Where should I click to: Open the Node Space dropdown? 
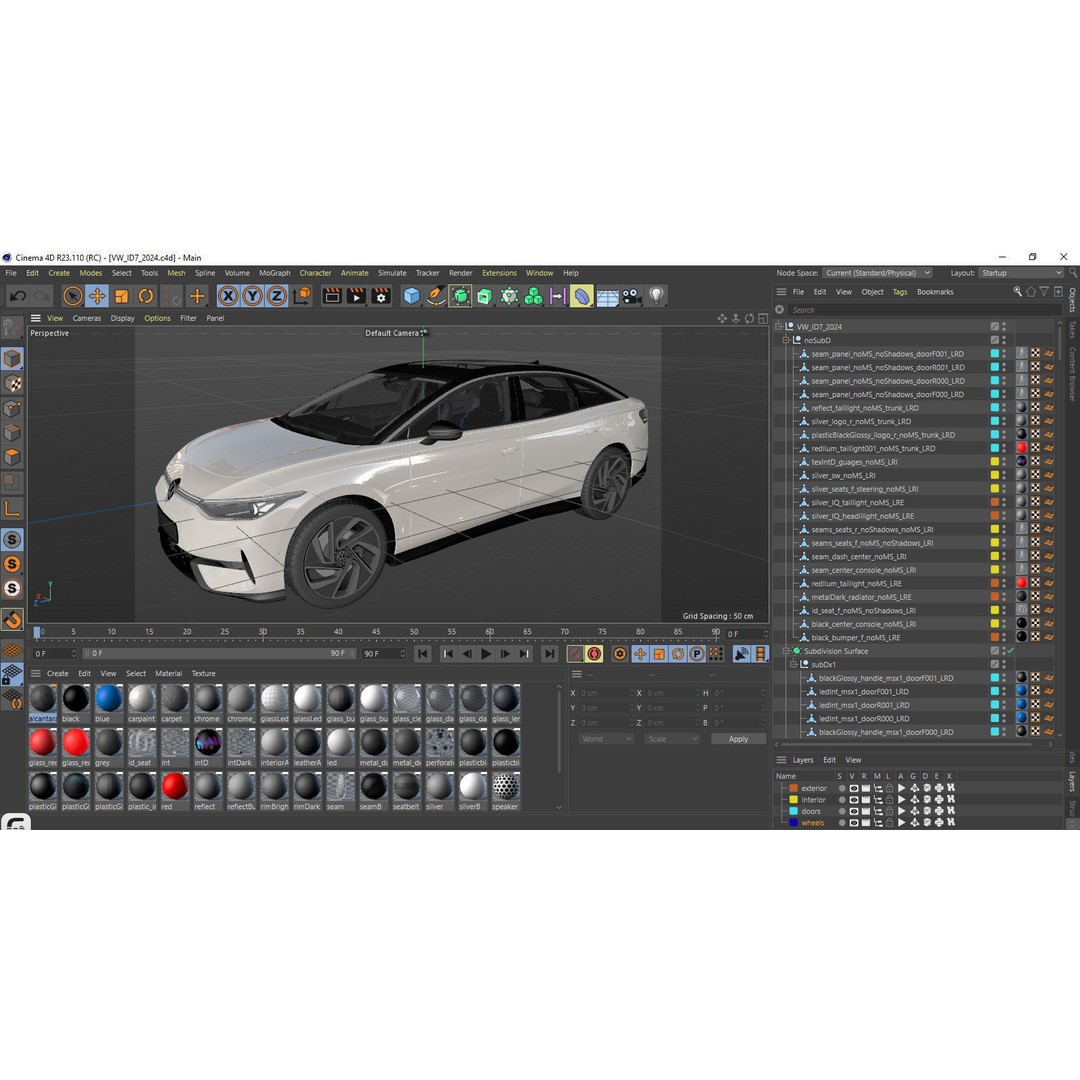(x=877, y=272)
